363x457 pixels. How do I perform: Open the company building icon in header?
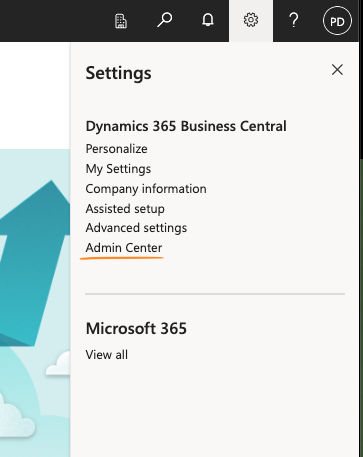tap(121, 21)
